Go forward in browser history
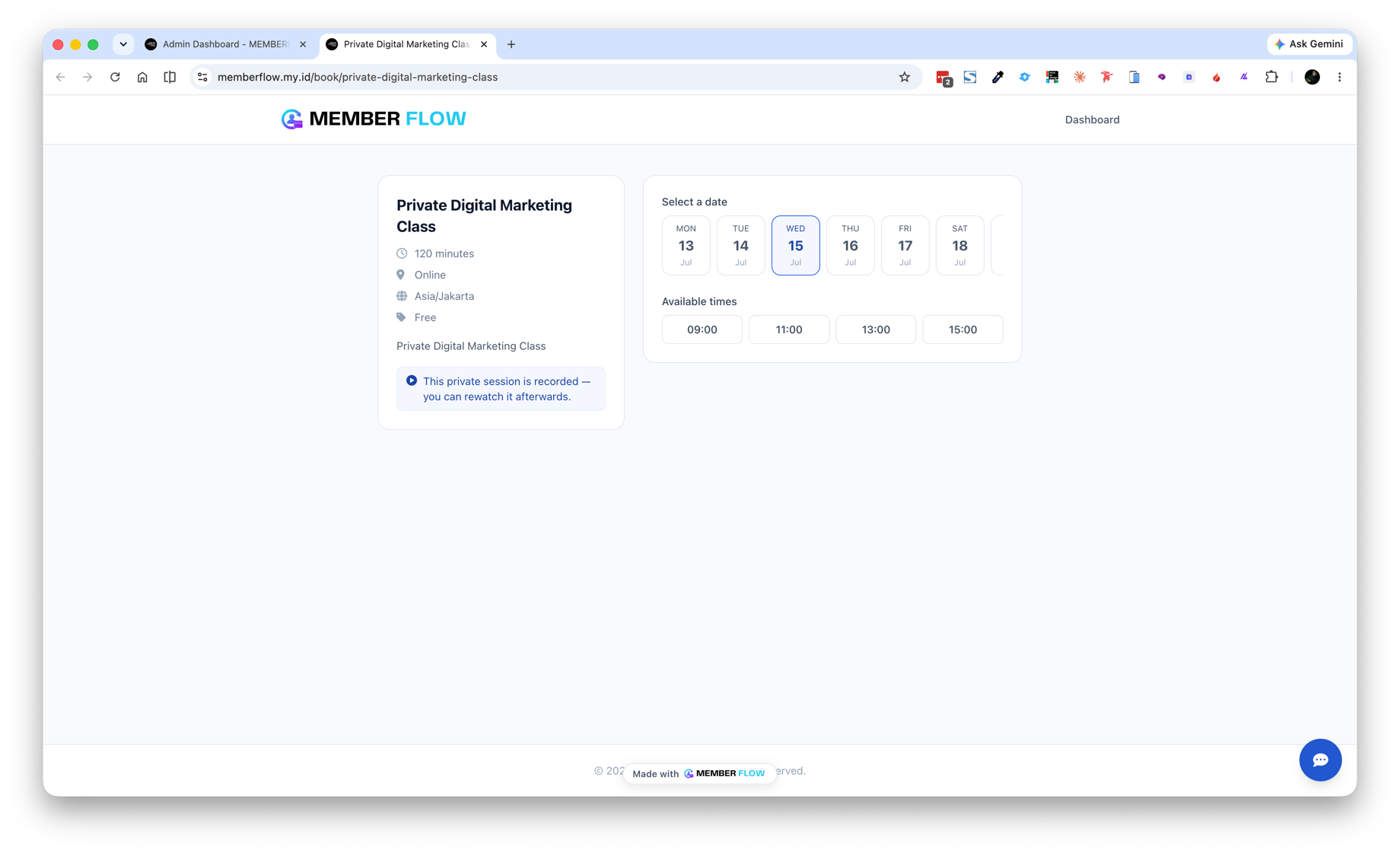1400x853 pixels. coord(87,77)
